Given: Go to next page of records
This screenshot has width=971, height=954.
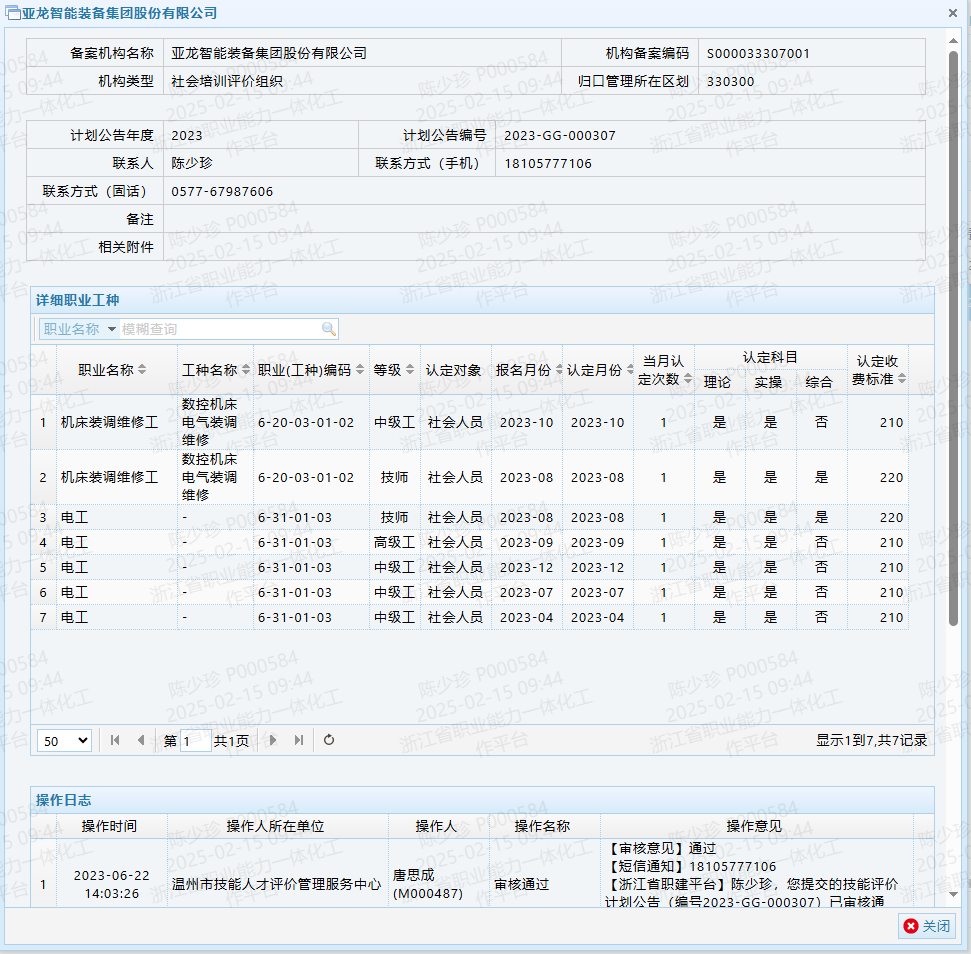Looking at the screenshot, I should click(x=273, y=740).
